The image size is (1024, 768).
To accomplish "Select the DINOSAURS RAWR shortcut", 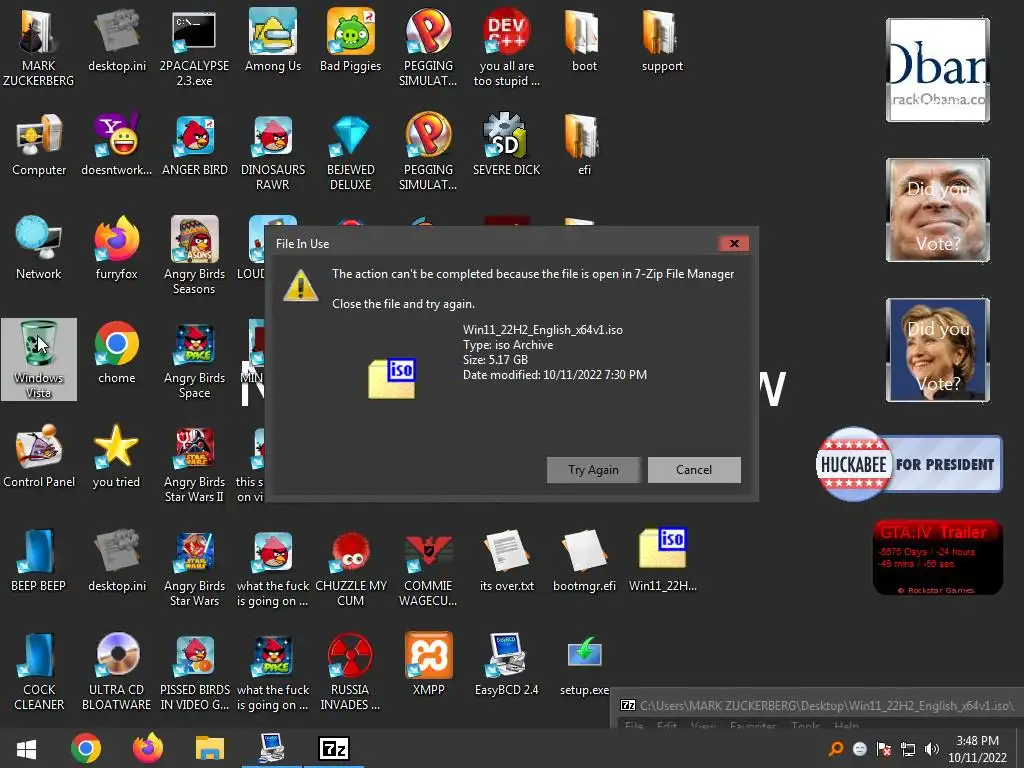I will tap(272, 152).
